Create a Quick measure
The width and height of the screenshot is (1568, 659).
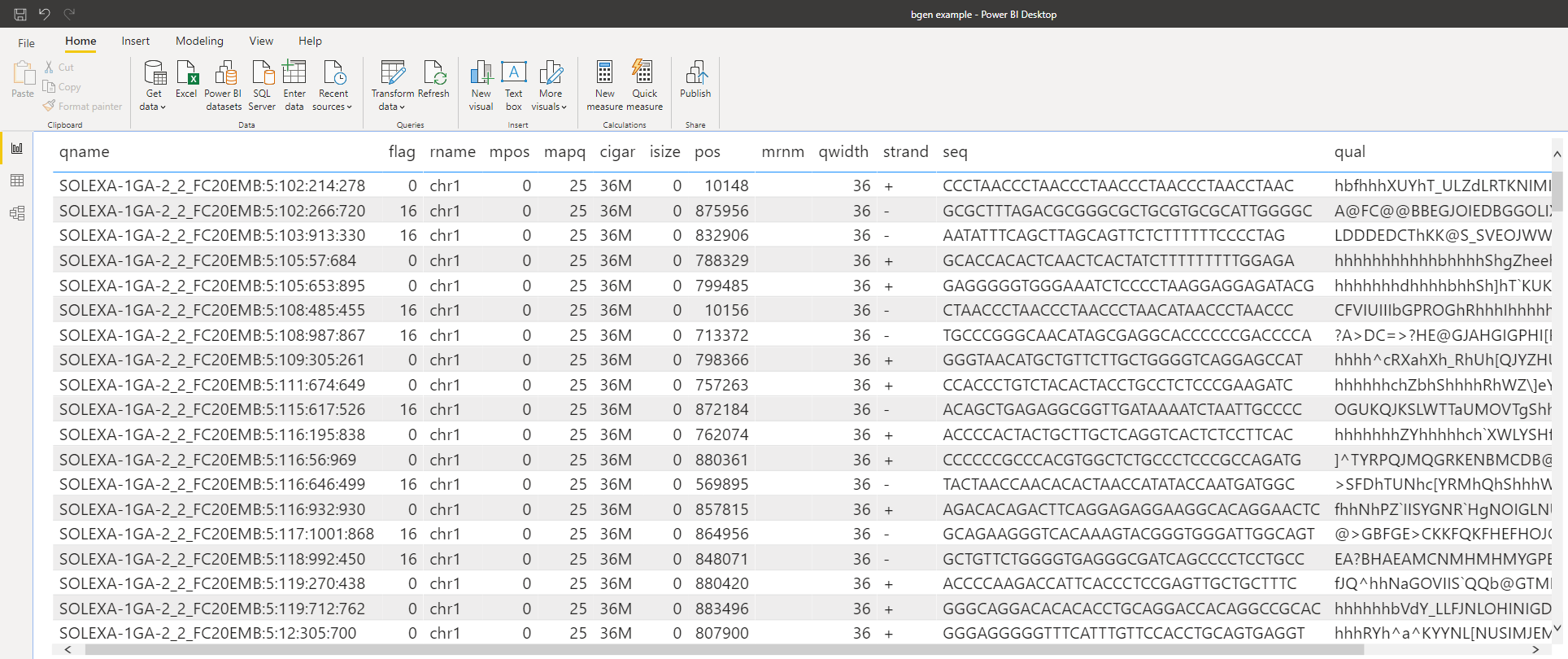click(644, 85)
